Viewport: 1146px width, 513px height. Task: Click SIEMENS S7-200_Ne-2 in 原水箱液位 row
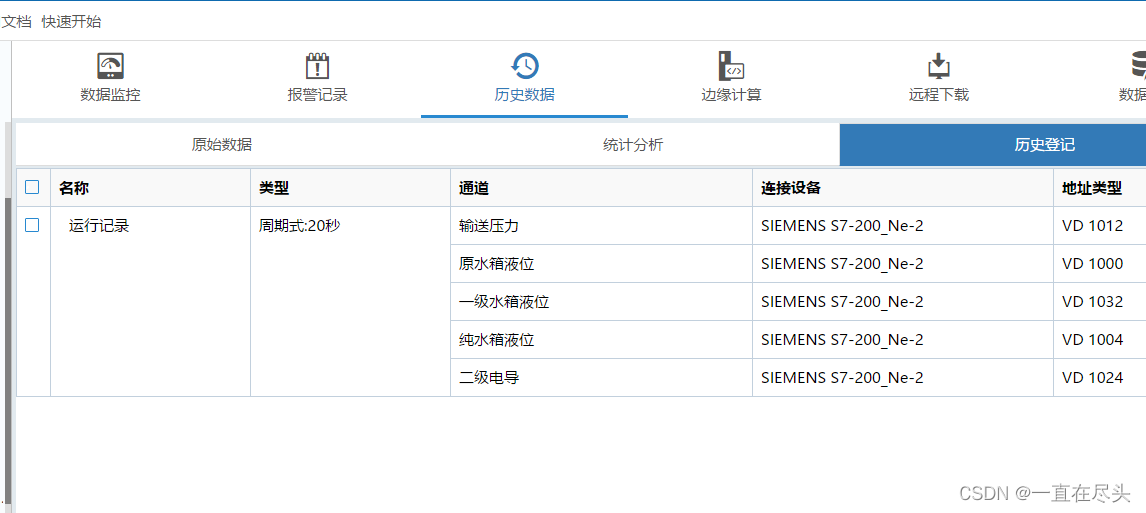click(903, 264)
